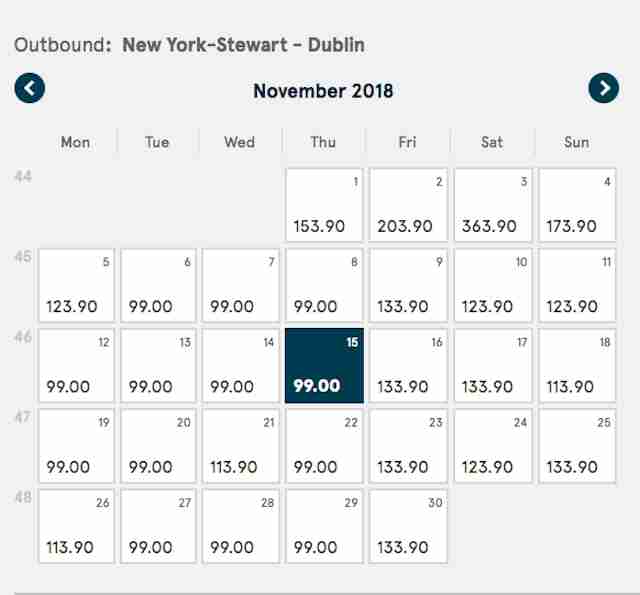
Task: Pick November 3 fare 363.90
Action: (493, 205)
